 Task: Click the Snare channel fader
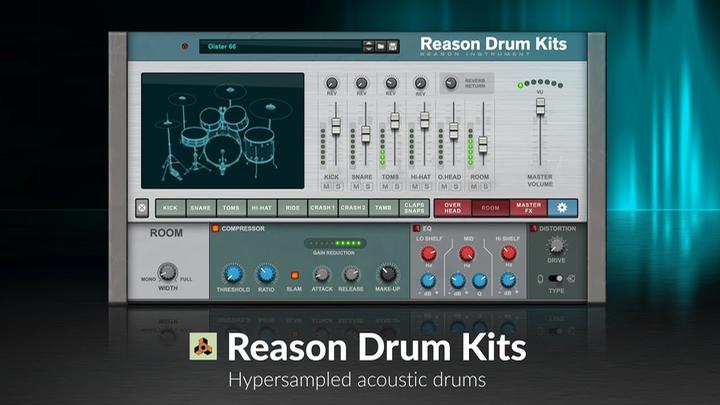coord(366,134)
